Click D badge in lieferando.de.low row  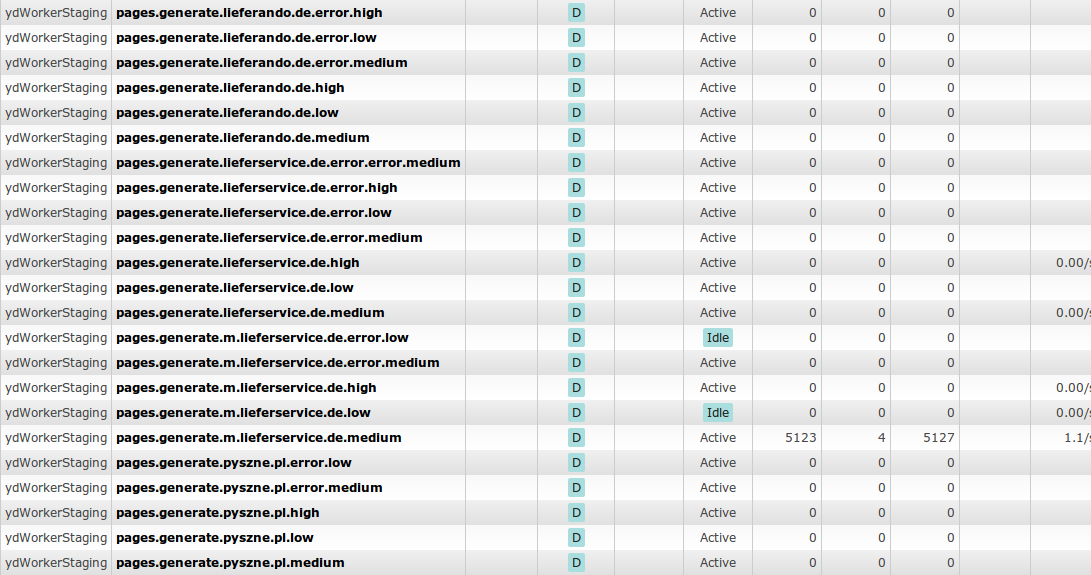(576, 113)
